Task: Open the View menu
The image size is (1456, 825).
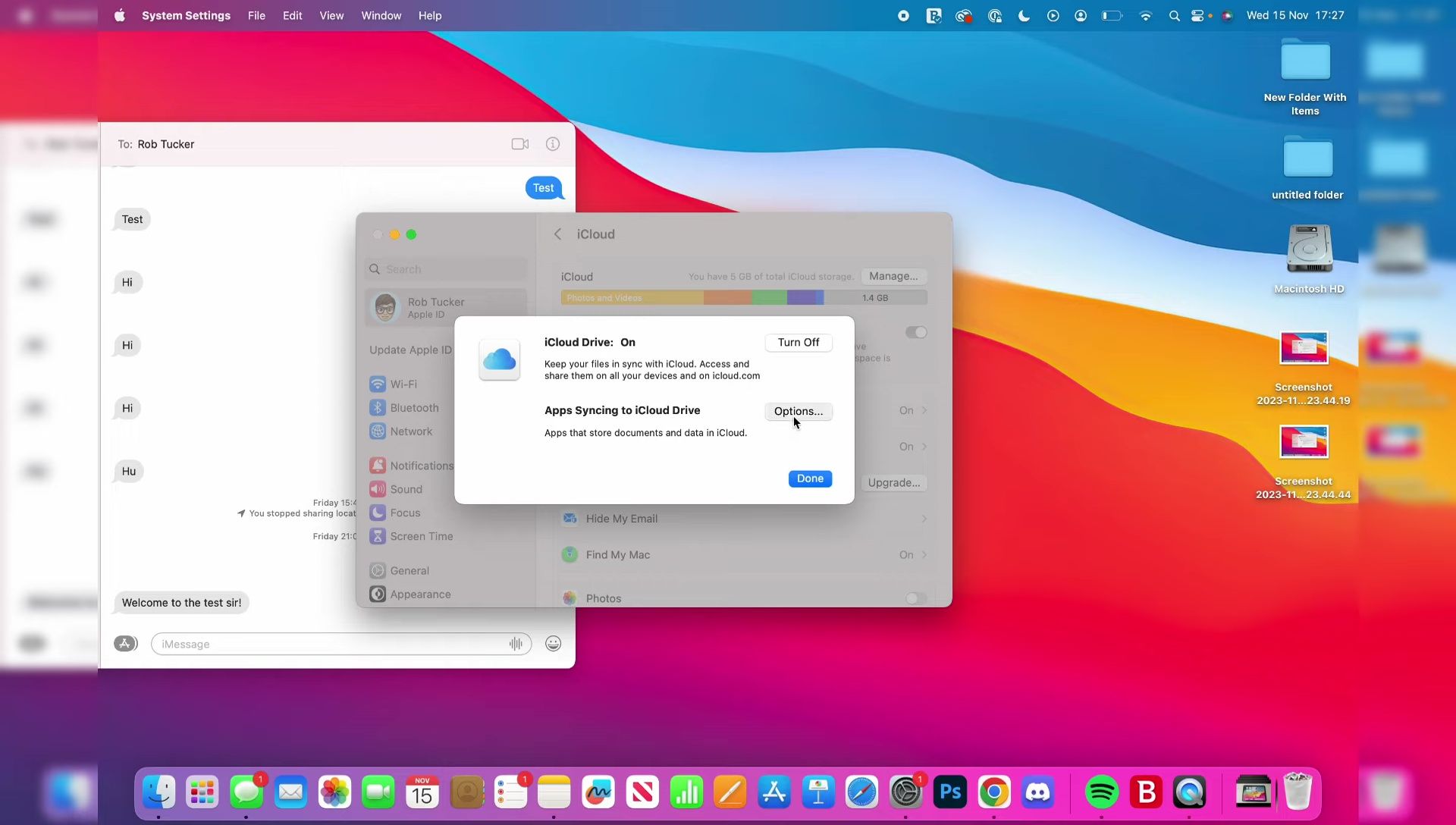Action: (331, 15)
